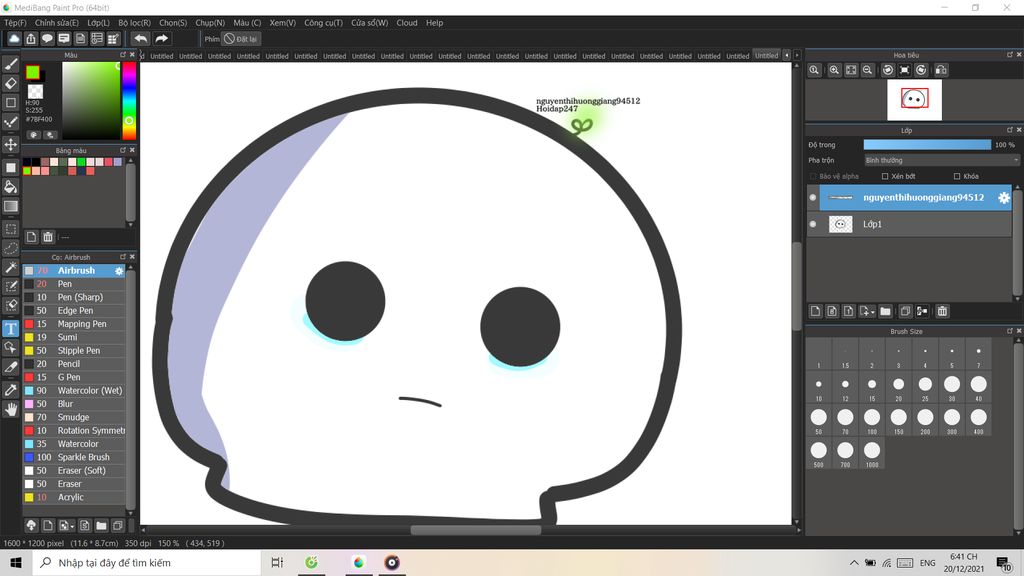Pick the Eyedropper tool

[x=11, y=389]
